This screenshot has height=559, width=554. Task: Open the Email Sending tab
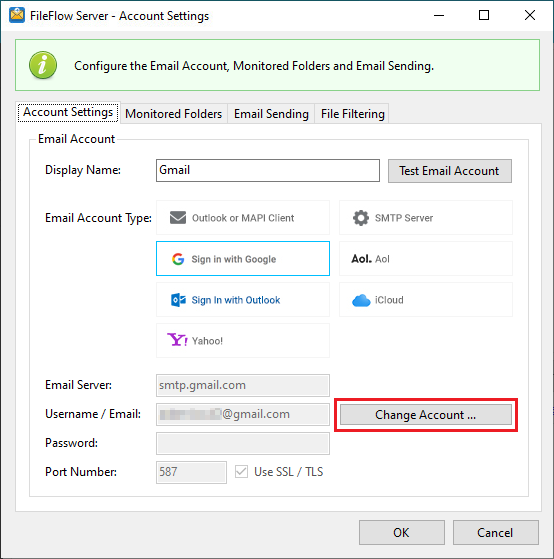pyautogui.click(x=271, y=114)
